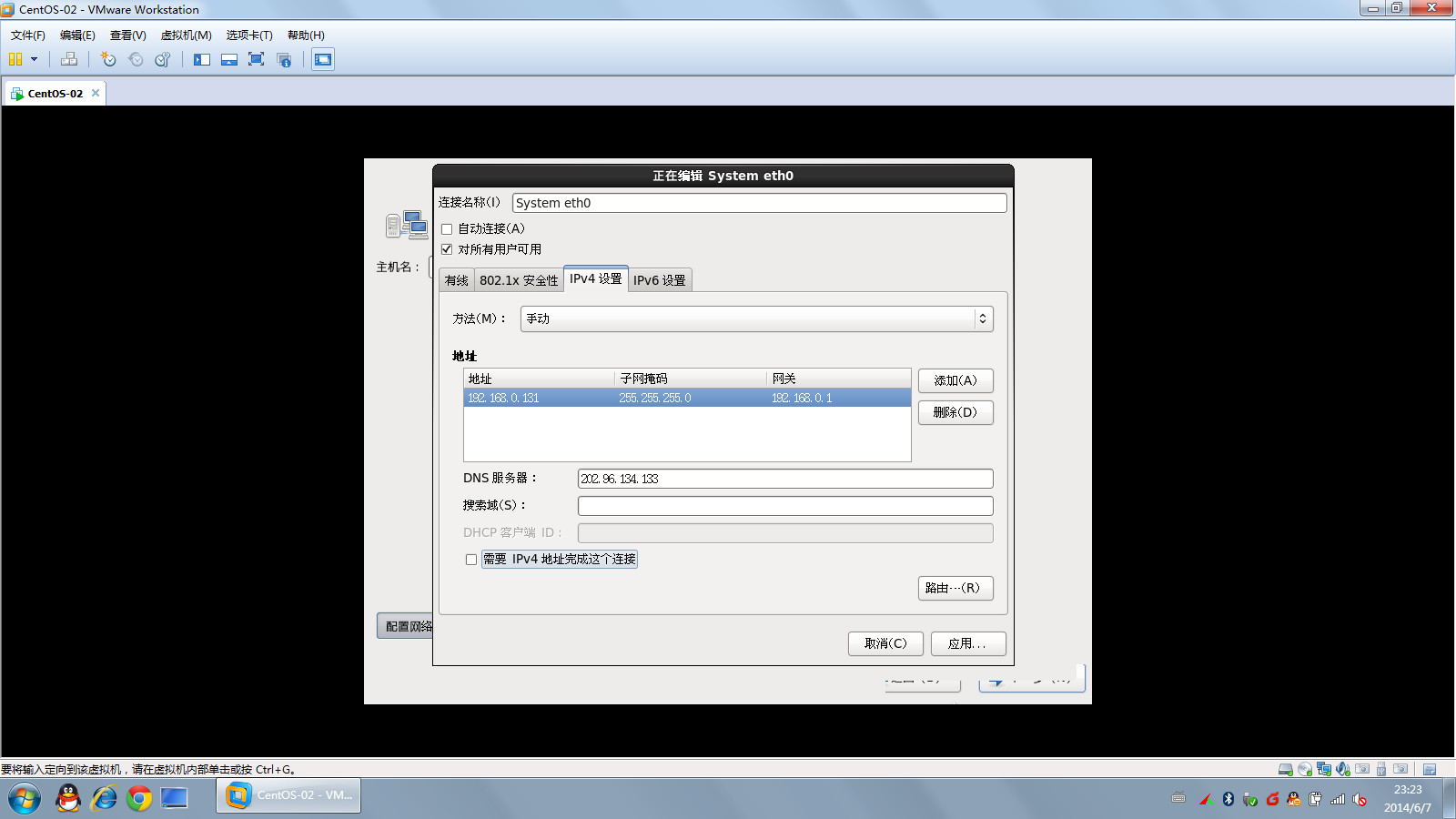Toggle the library sidebar panel icon
The image size is (1456, 819).
click(202, 59)
